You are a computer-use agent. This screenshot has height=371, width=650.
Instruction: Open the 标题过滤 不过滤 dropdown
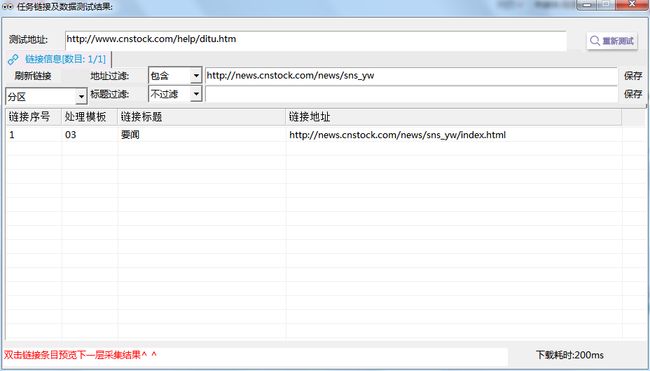(x=196, y=94)
